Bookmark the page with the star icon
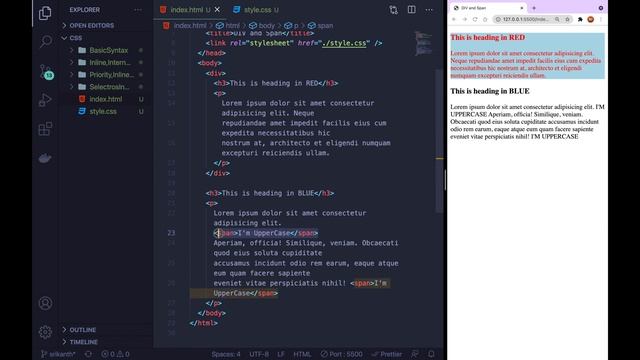Screen dimensions: 640x360 point(567,19)
